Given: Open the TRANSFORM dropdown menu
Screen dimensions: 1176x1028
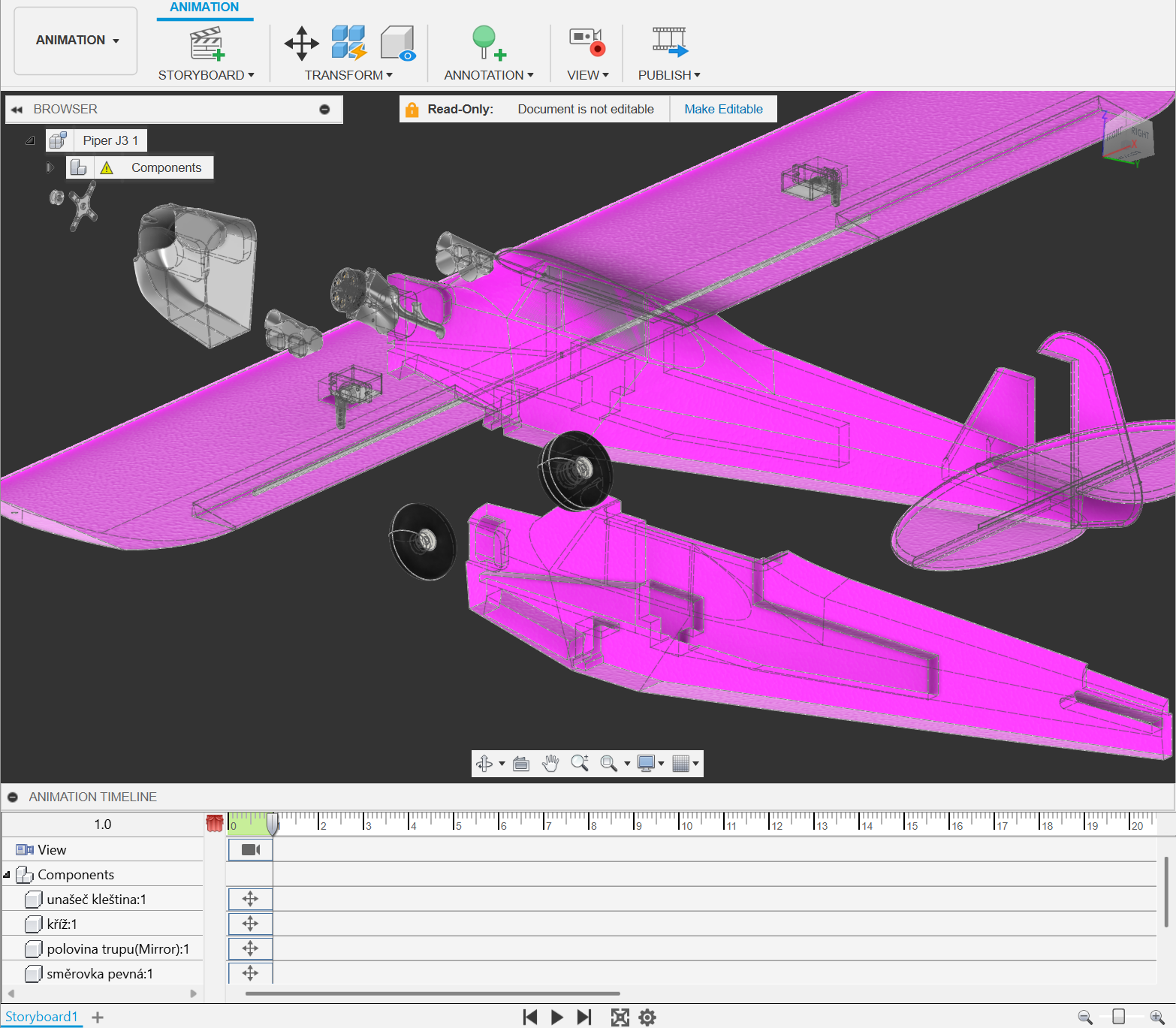Looking at the screenshot, I should point(348,75).
